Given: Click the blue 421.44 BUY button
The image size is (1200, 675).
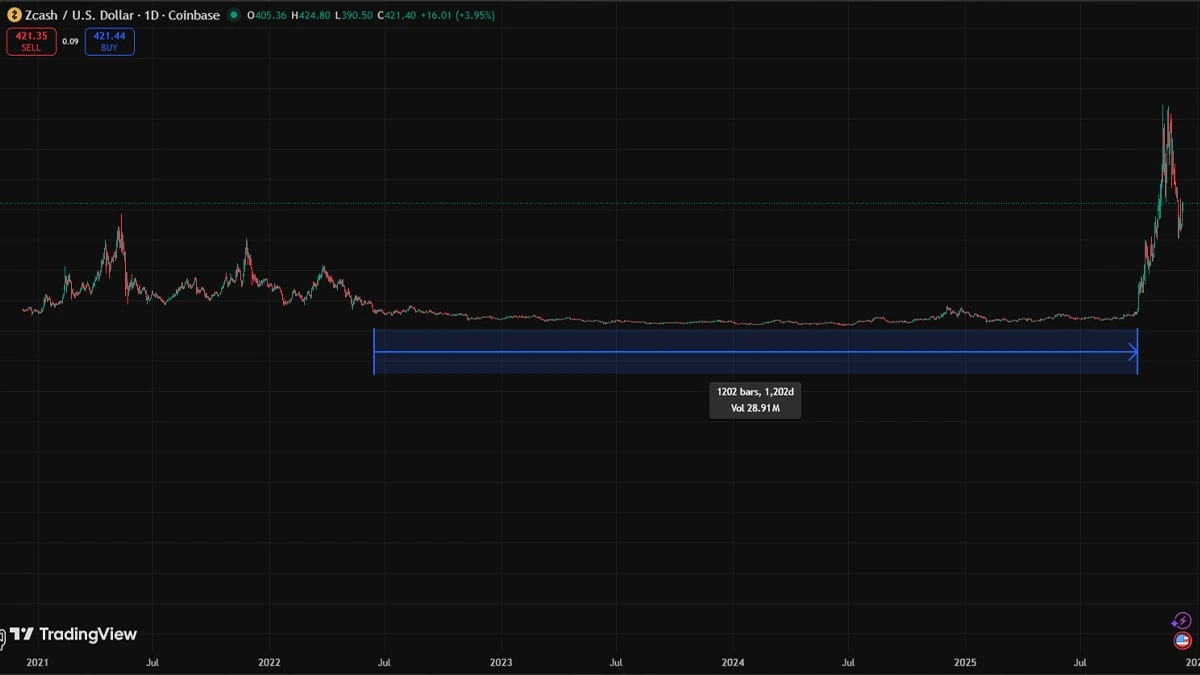Looking at the screenshot, I should click(109, 41).
